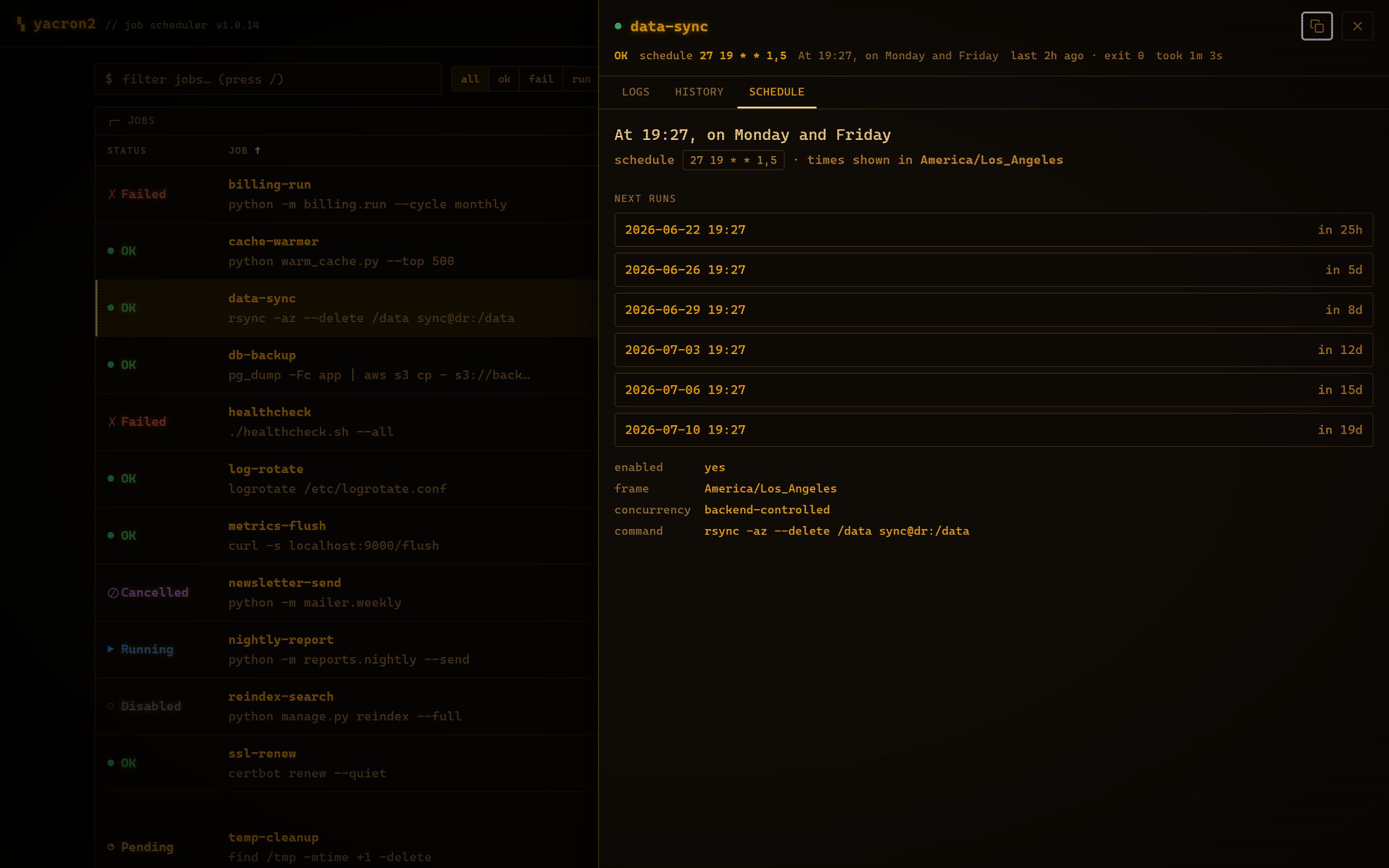
Task: Select the 'all' filter button
Action: pos(470,79)
